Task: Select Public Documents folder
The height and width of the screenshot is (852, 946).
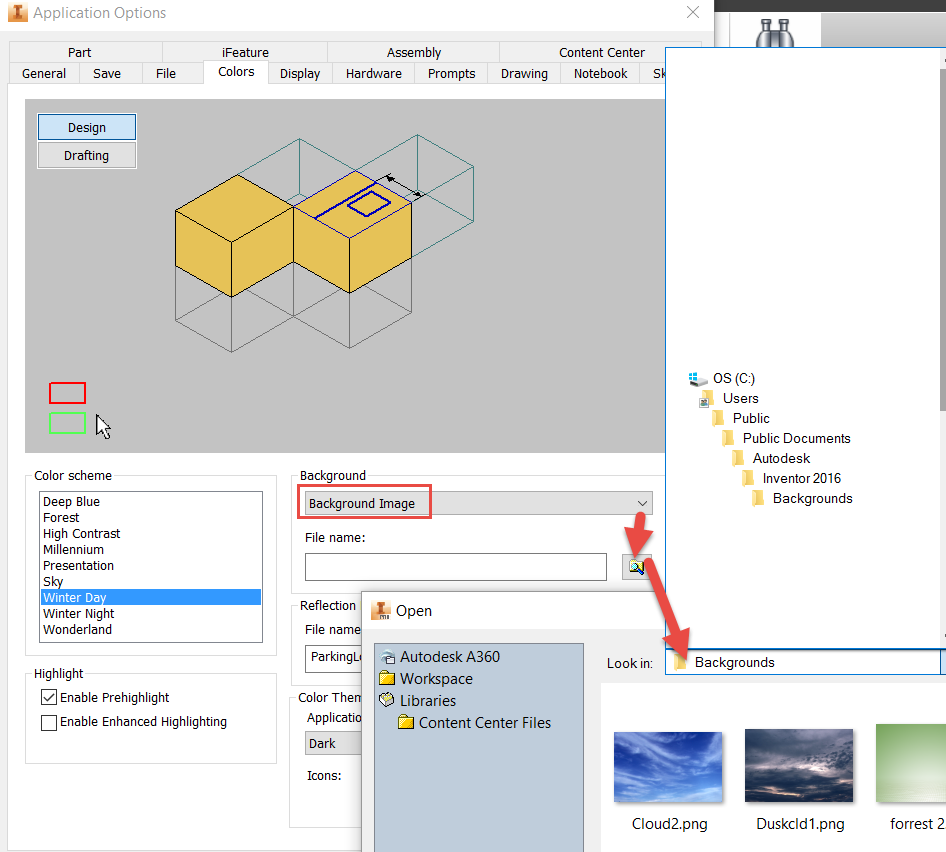Action: [786, 438]
